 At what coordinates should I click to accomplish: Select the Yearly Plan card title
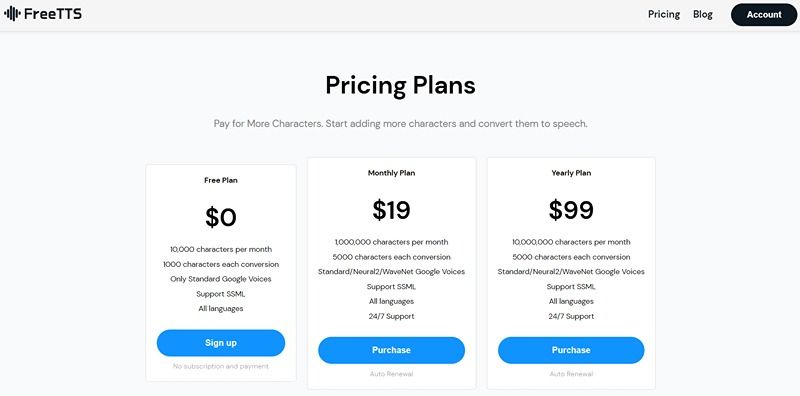[x=571, y=173]
